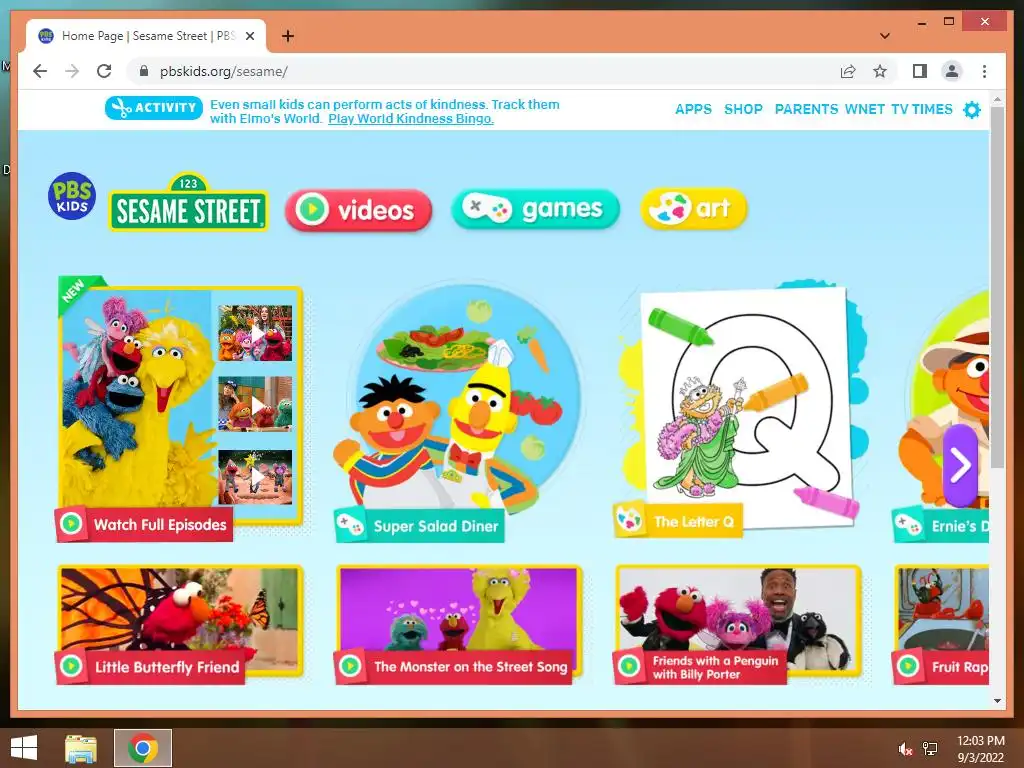Play The Monster on the Street Song video
This screenshot has width=1024, height=768.
click(458, 624)
